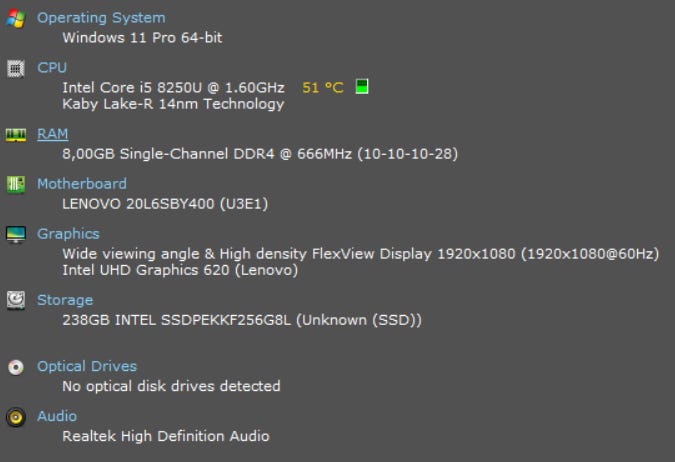675x462 pixels.
Task: Open the Audio section heading
Action: pyautogui.click(x=57, y=417)
